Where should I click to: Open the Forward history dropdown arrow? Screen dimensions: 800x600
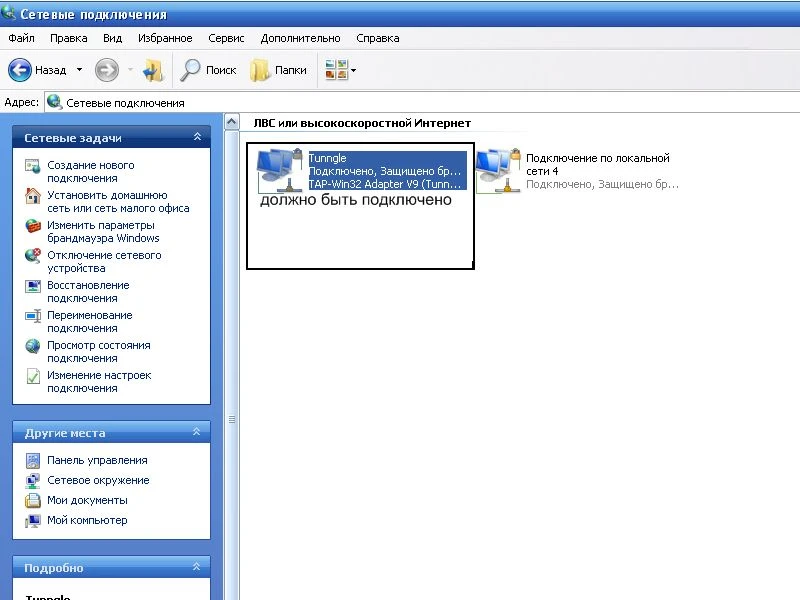(130, 69)
